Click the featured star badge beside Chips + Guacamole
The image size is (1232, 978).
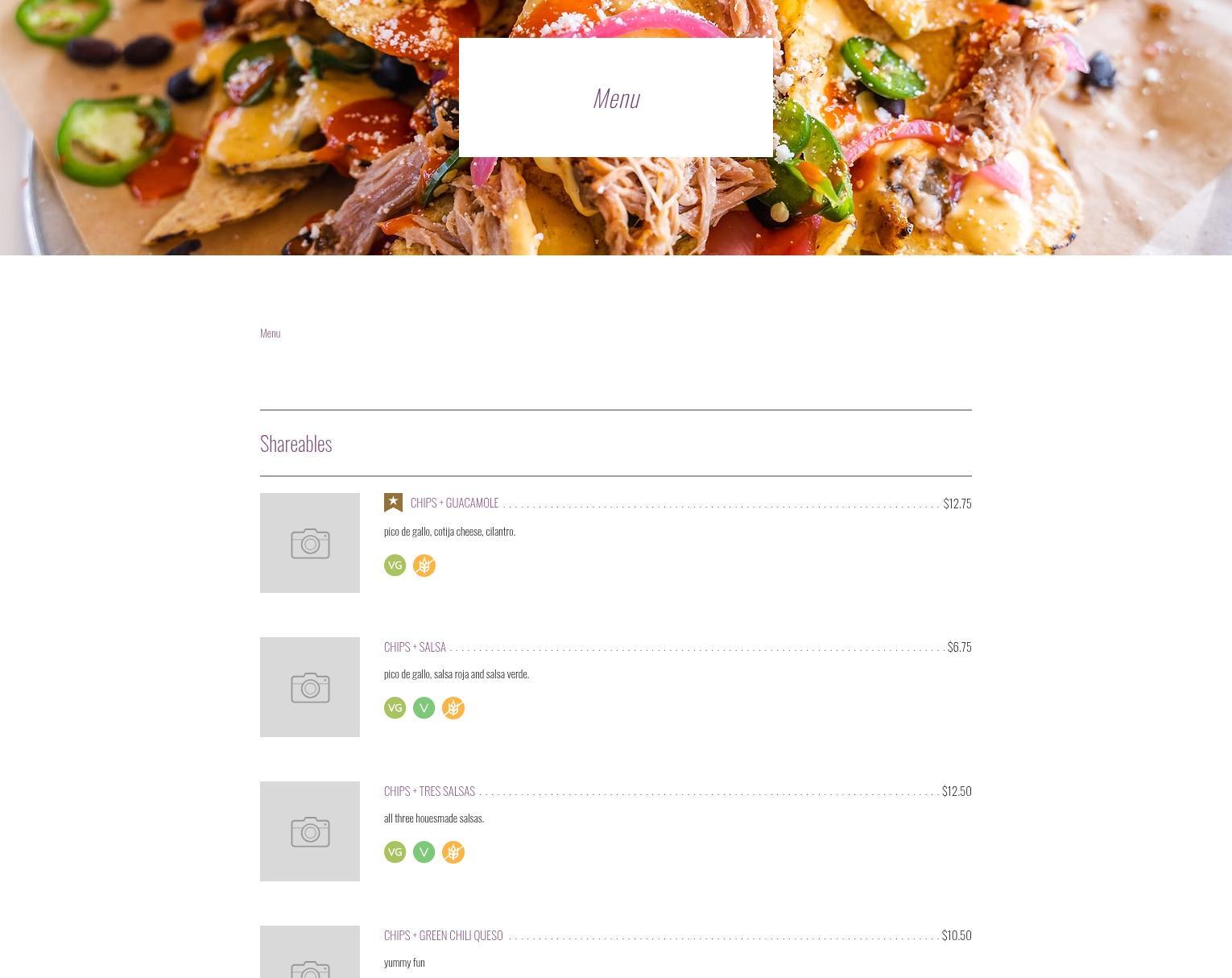click(x=393, y=503)
